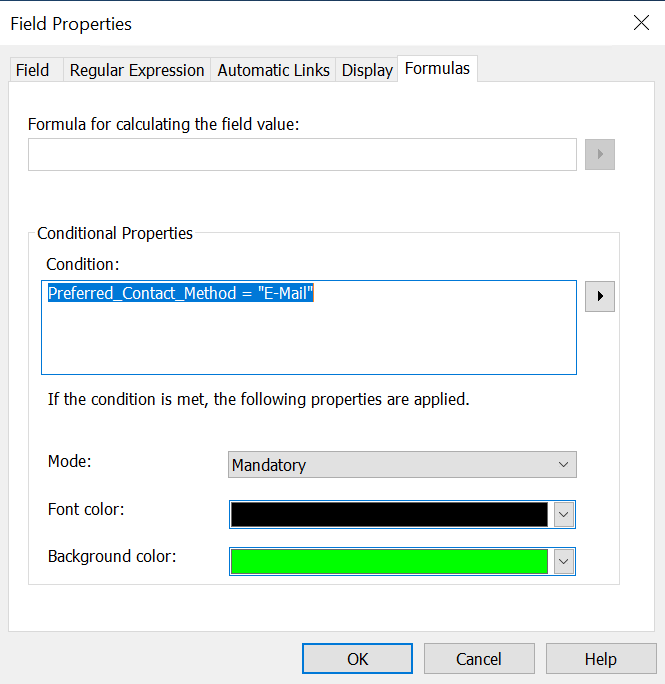
Task: Focus the field value formula input box
Action: (302, 155)
